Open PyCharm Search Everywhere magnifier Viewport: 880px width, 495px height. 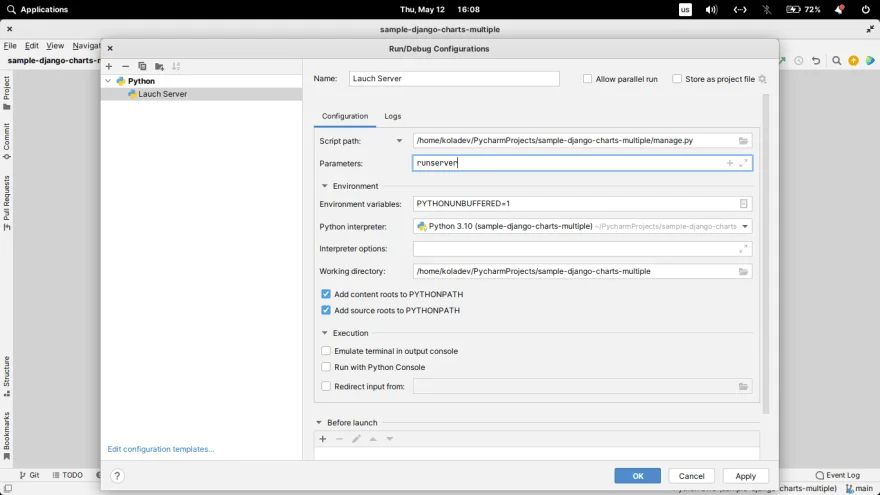[x=836, y=61]
